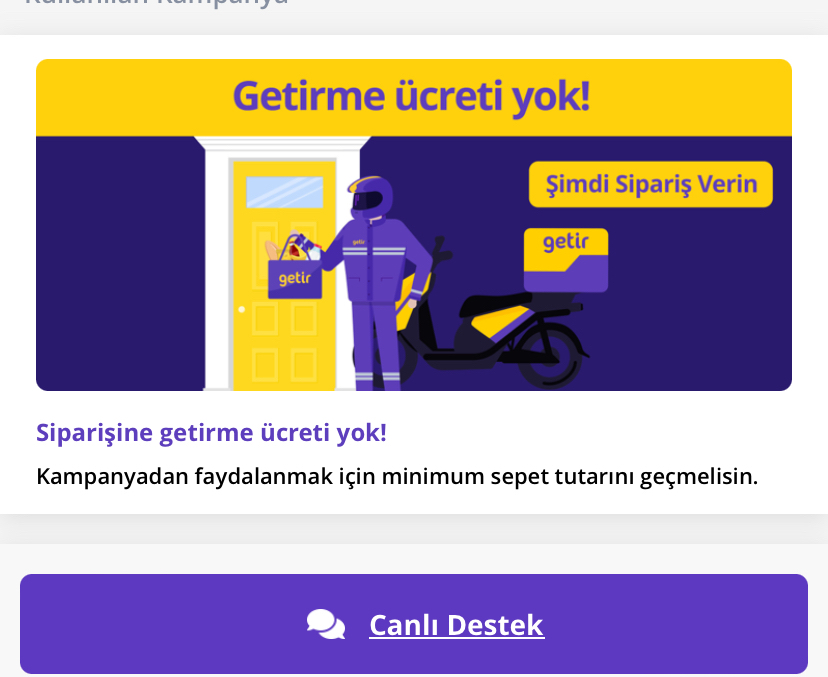Click the partially visible Kampanya header
The height and width of the screenshot is (677, 828).
tap(157, 3)
